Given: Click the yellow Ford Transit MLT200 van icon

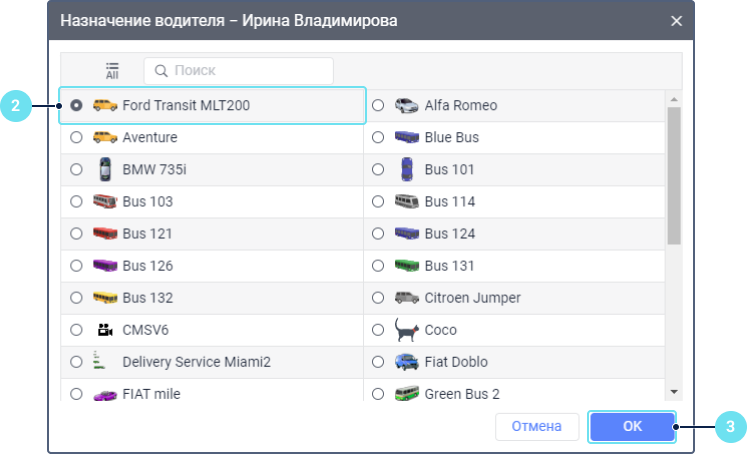Looking at the screenshot, I should [105, 105].
